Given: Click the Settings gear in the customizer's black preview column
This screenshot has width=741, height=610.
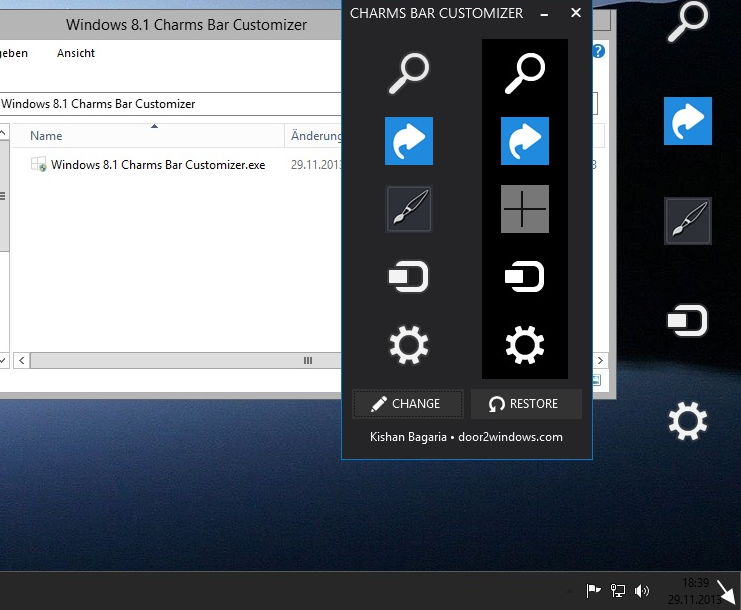Looking at the screenshot, I should coord(525,345).
